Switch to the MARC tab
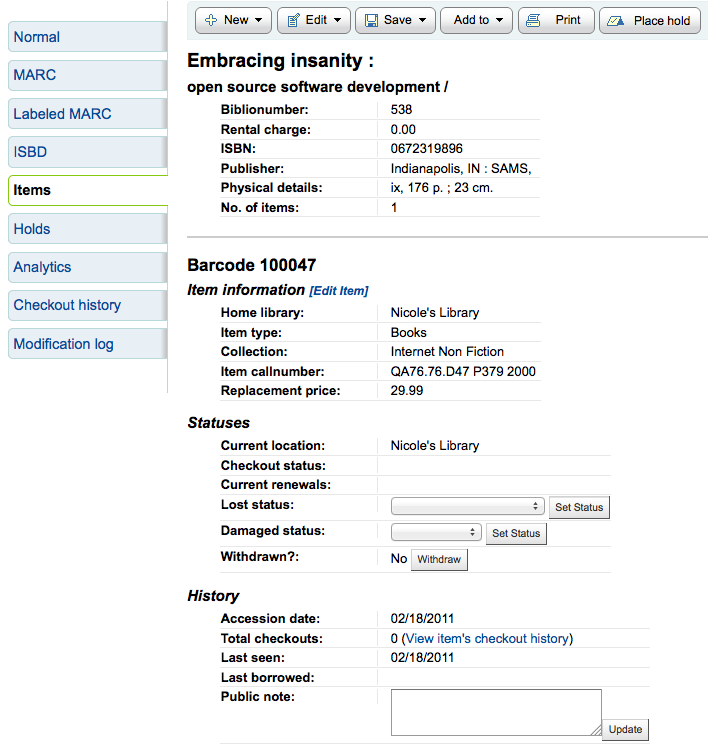 (x=86, y=76)
